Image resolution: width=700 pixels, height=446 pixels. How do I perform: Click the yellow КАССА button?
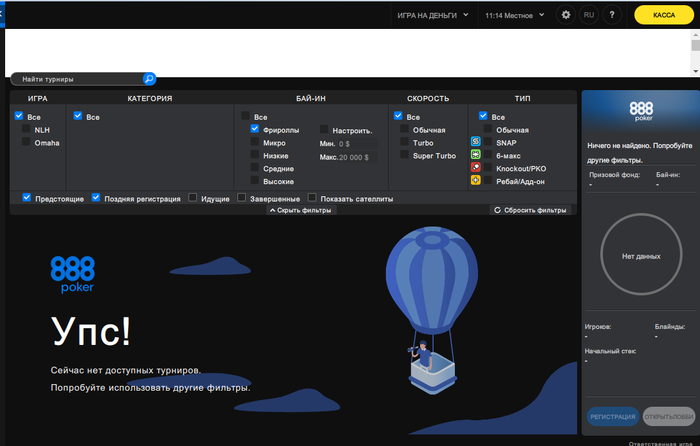pyautogui.click(x=664, y=15)
